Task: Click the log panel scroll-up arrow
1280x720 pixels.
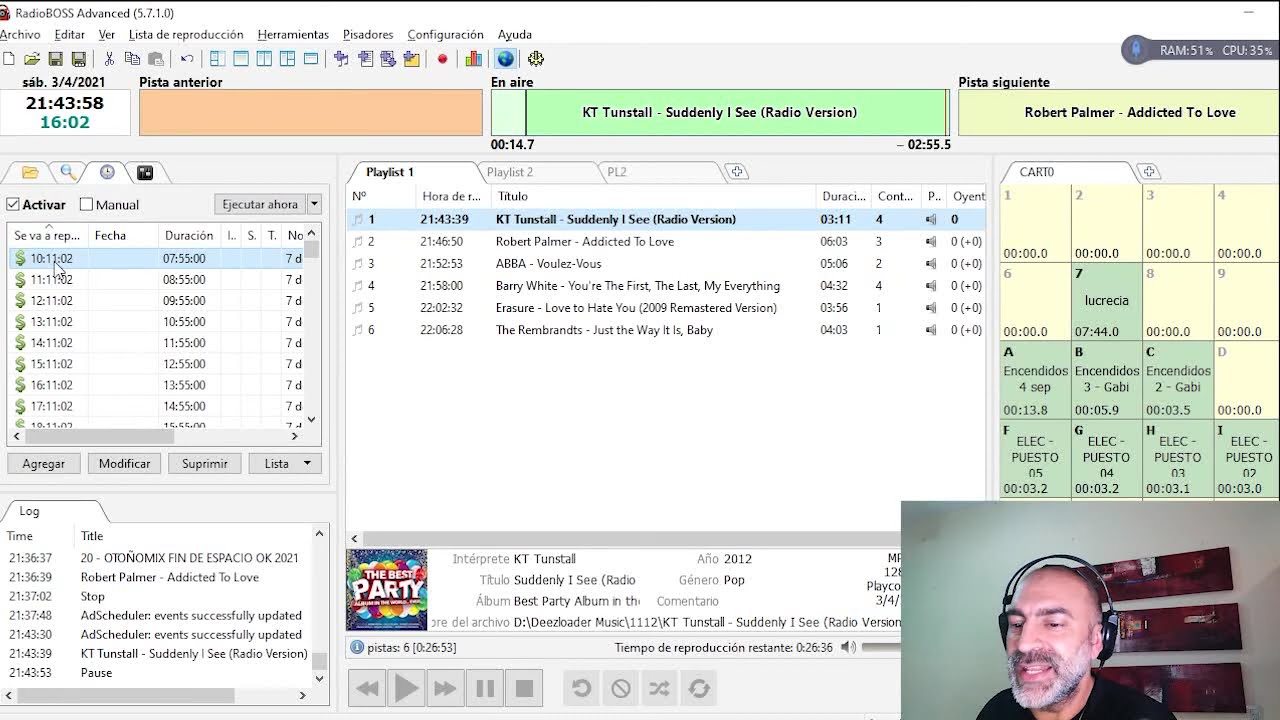Action: coord(319,534)
